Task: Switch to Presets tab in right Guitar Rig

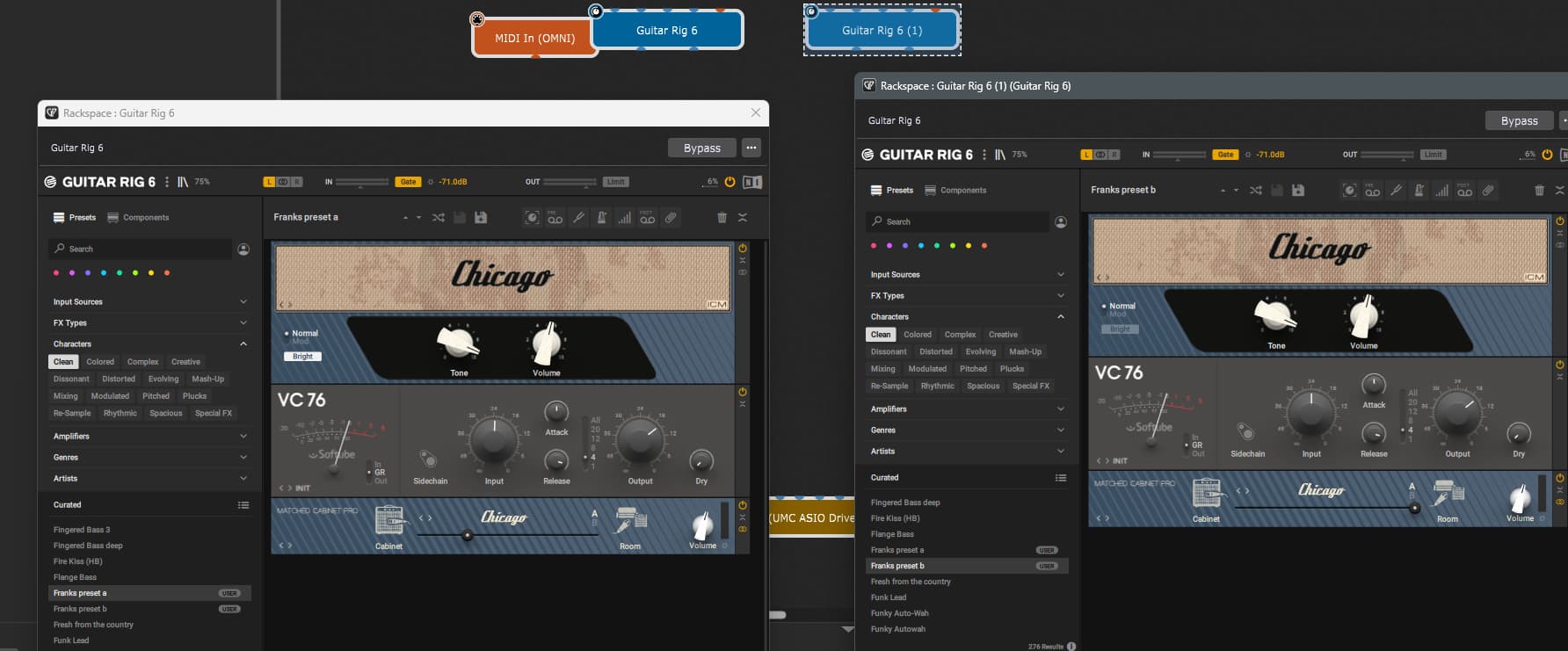Action: tap(892, 191)
